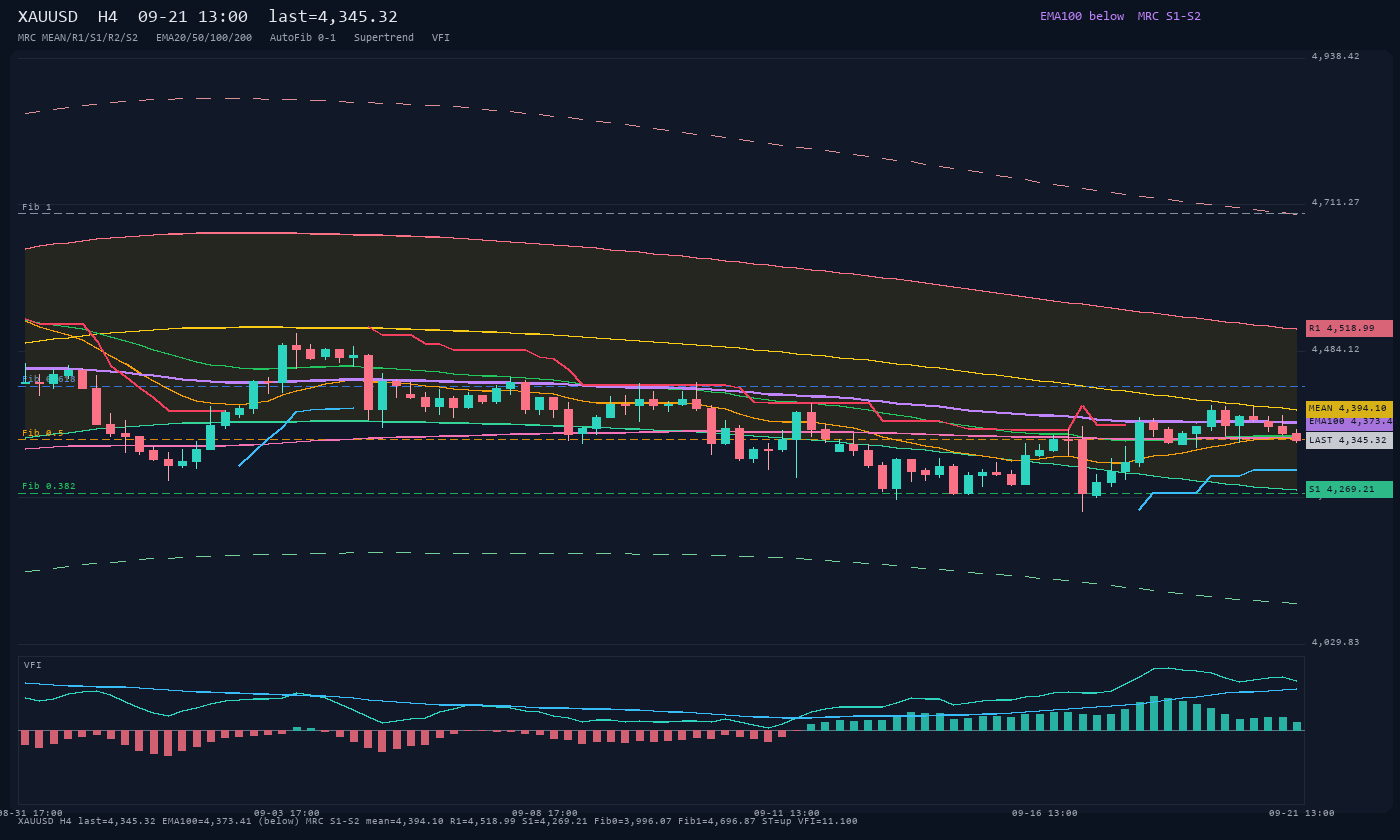This screenshot has width=1400, height=840.
Task: Click the "09-21 13:00" time axis label
Action: [x=1302, y=813]
